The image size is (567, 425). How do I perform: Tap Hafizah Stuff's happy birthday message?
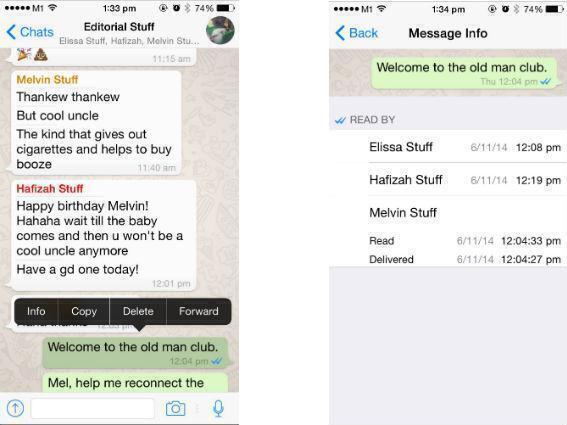tap(104, 235)
